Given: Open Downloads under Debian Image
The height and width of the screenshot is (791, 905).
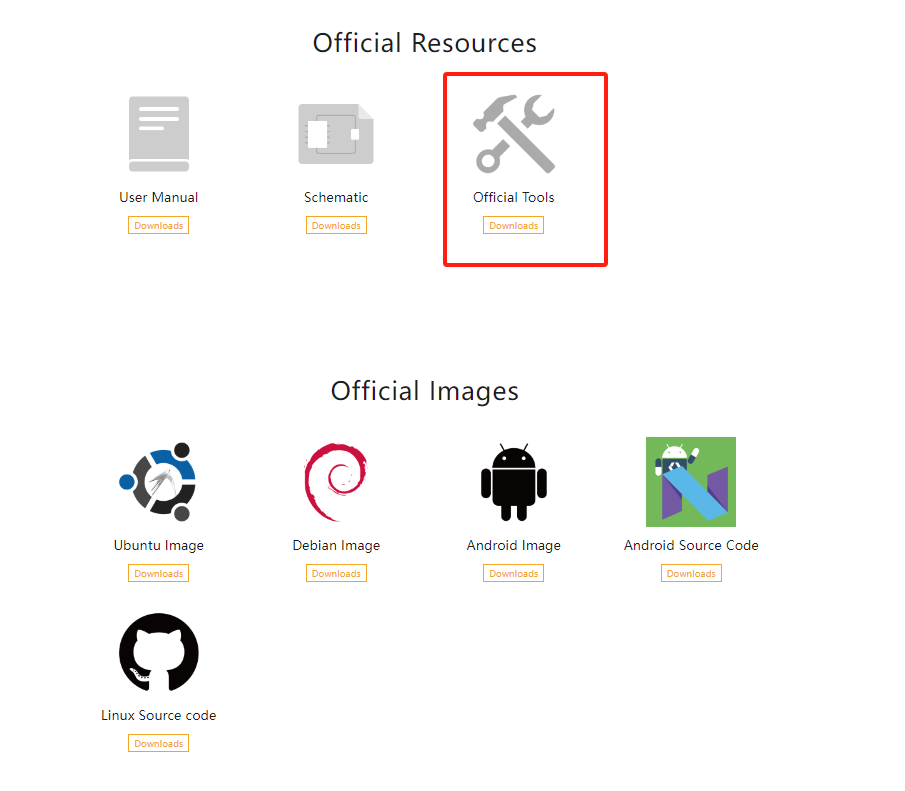Looking at the screenshot, I should (336, 573).
